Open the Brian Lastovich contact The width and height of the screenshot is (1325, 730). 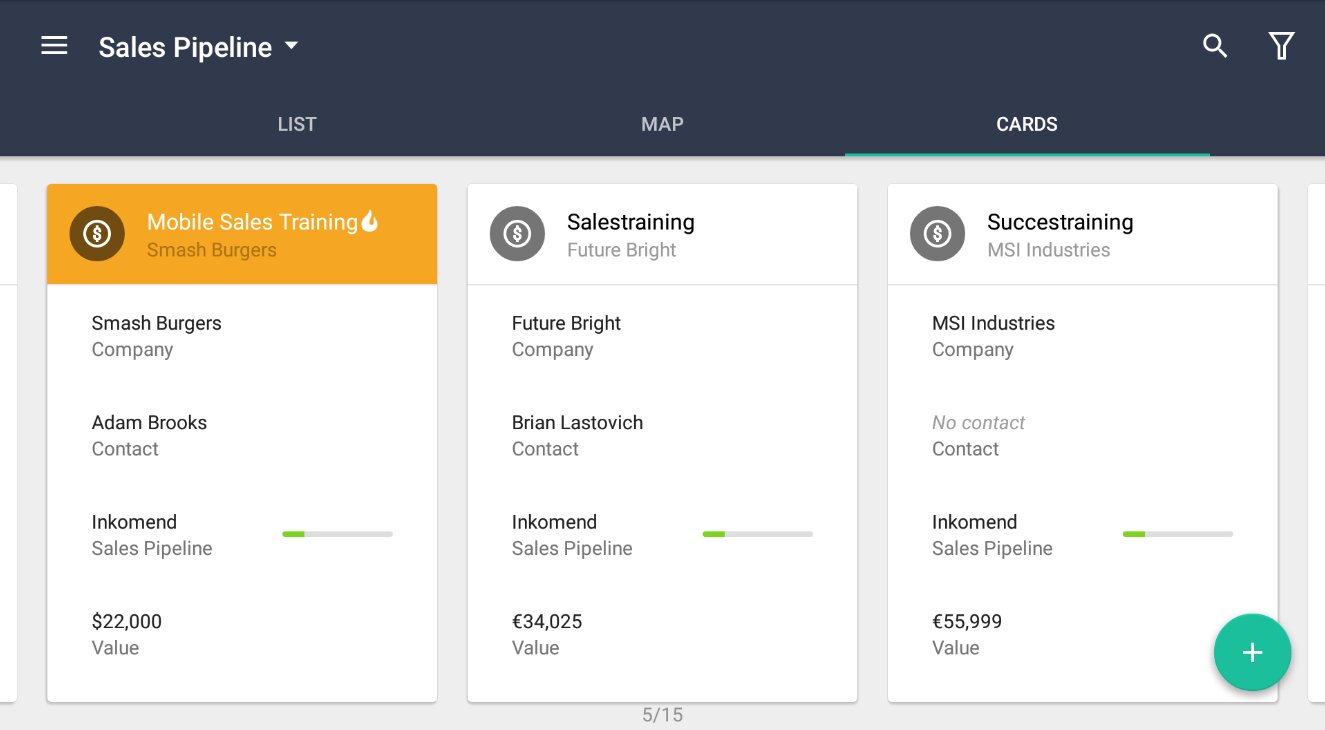point(577,423)
